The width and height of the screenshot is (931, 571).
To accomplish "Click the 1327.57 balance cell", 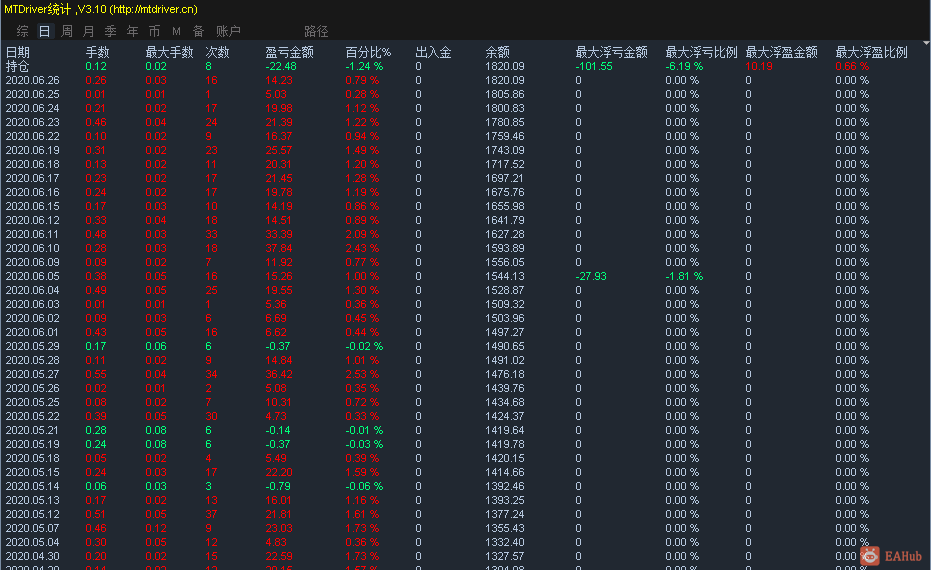I will (505, 556).
